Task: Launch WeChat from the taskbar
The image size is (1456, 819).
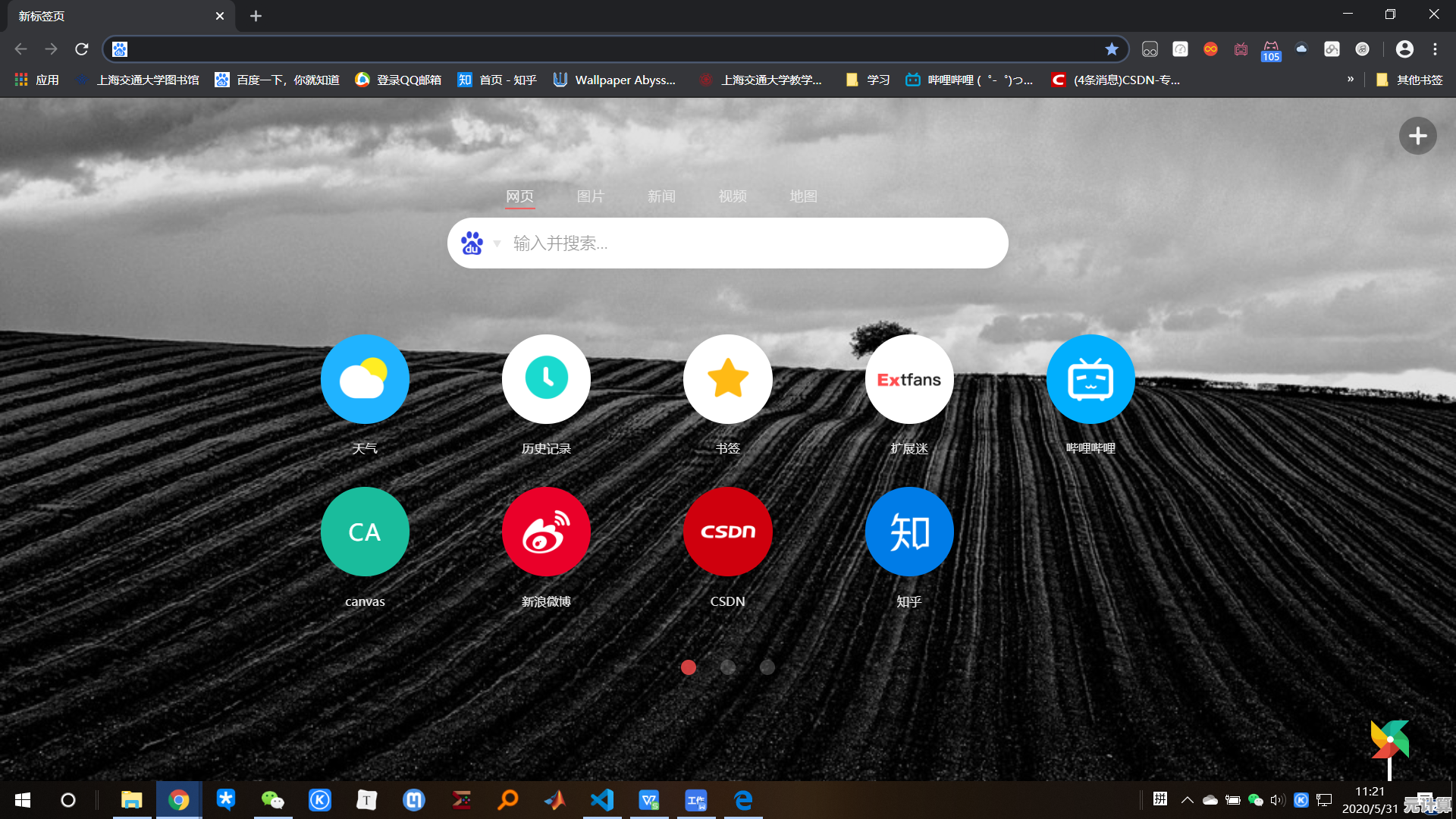Action: (272, 800)
